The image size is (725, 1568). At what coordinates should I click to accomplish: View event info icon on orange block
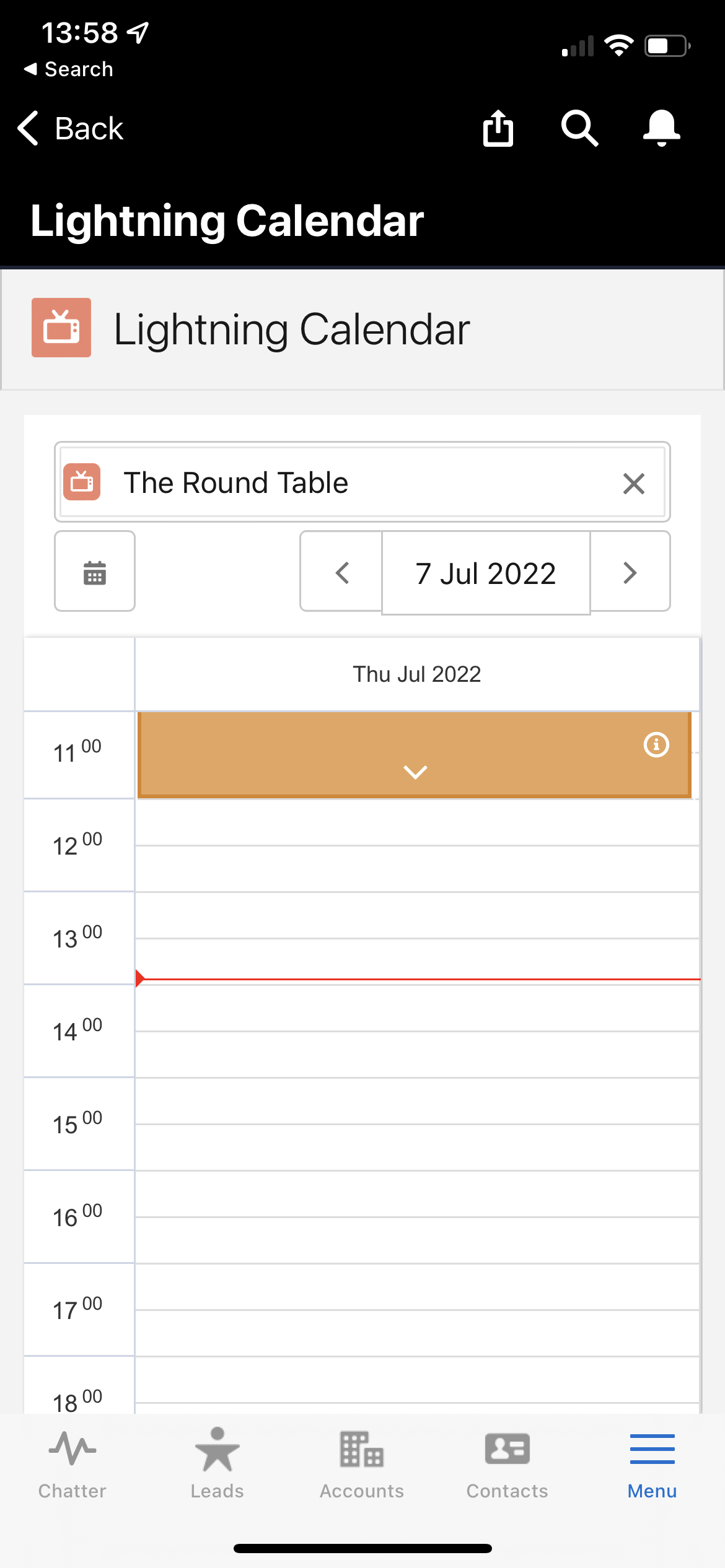[656, 744]
